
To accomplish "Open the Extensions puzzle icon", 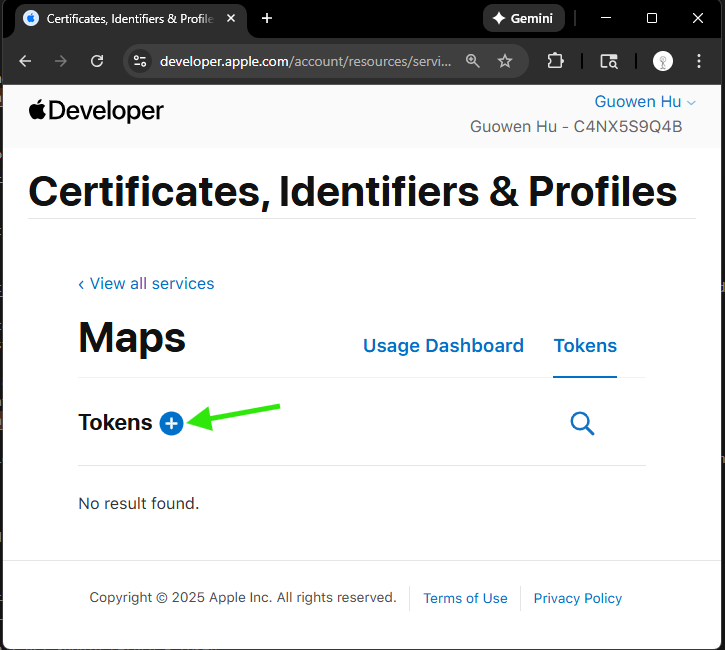I will (556, 61).
